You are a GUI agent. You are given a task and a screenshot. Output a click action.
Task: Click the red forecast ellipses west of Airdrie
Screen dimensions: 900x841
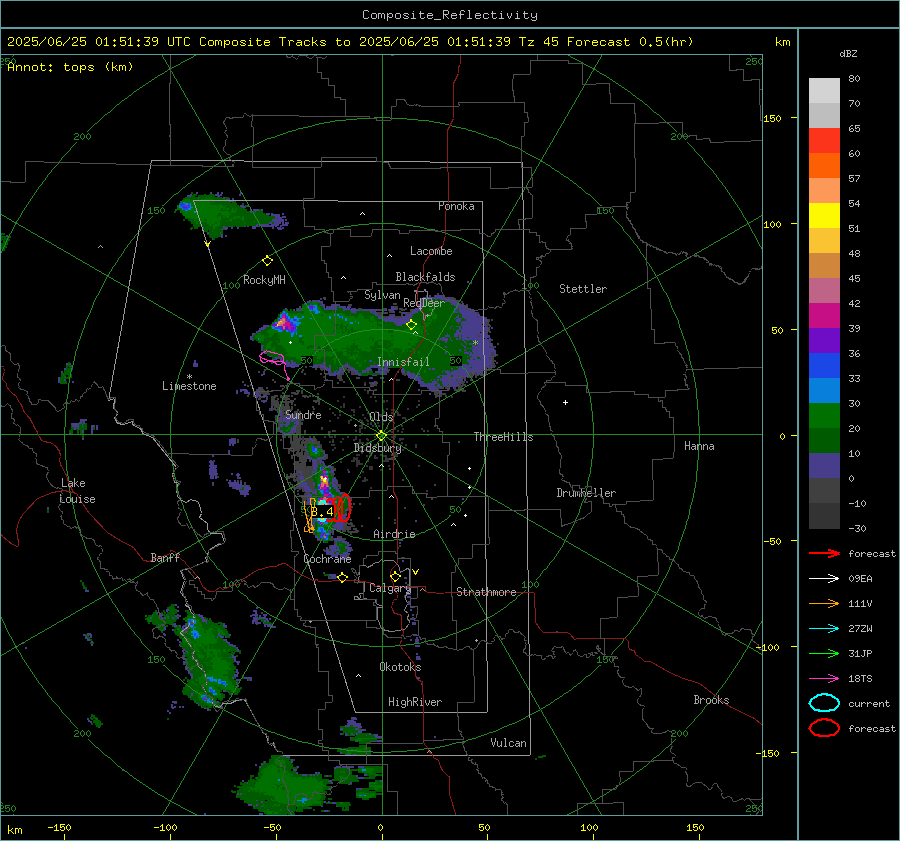tap(340, 507)
